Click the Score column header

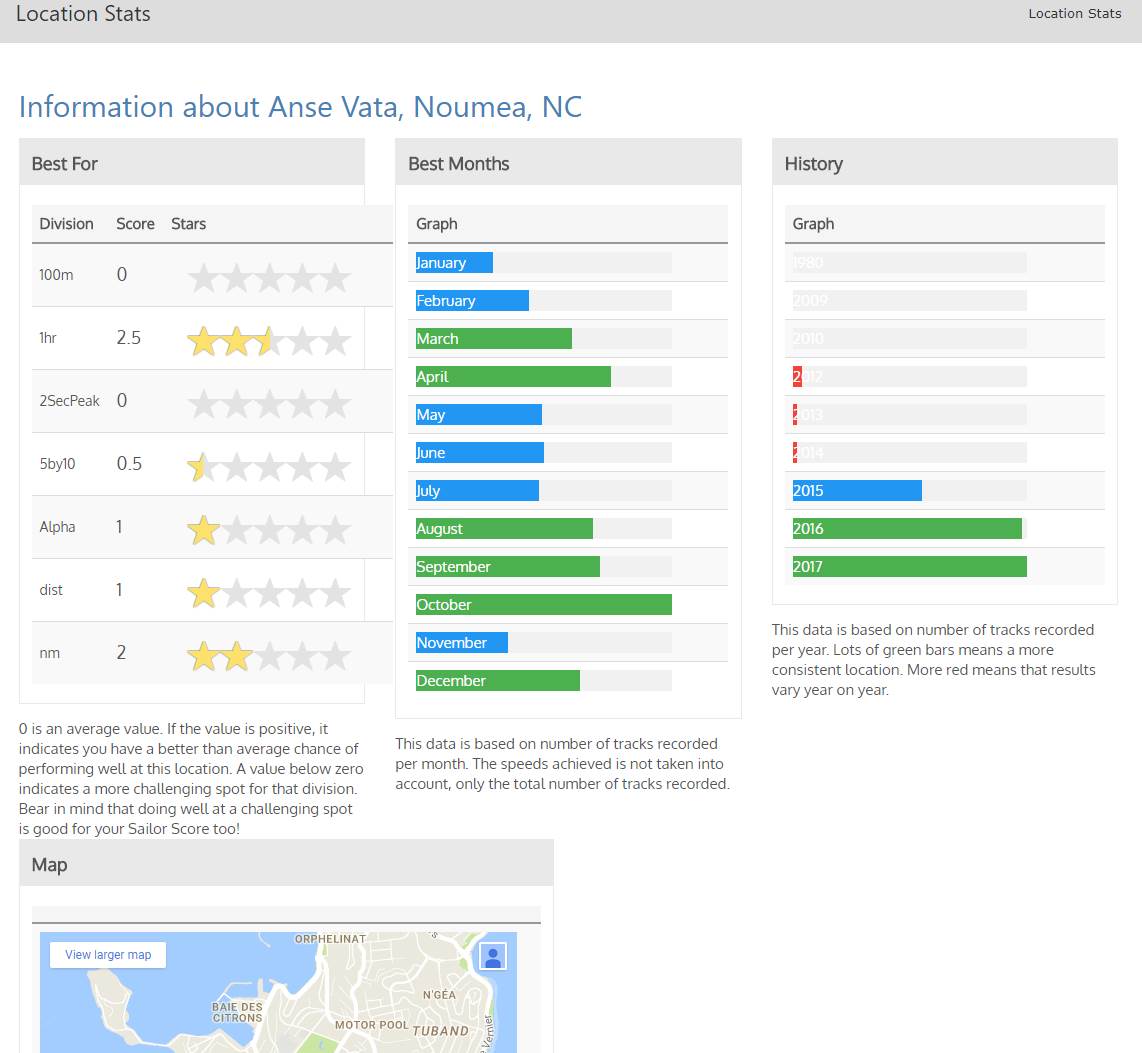click(135, 224)
